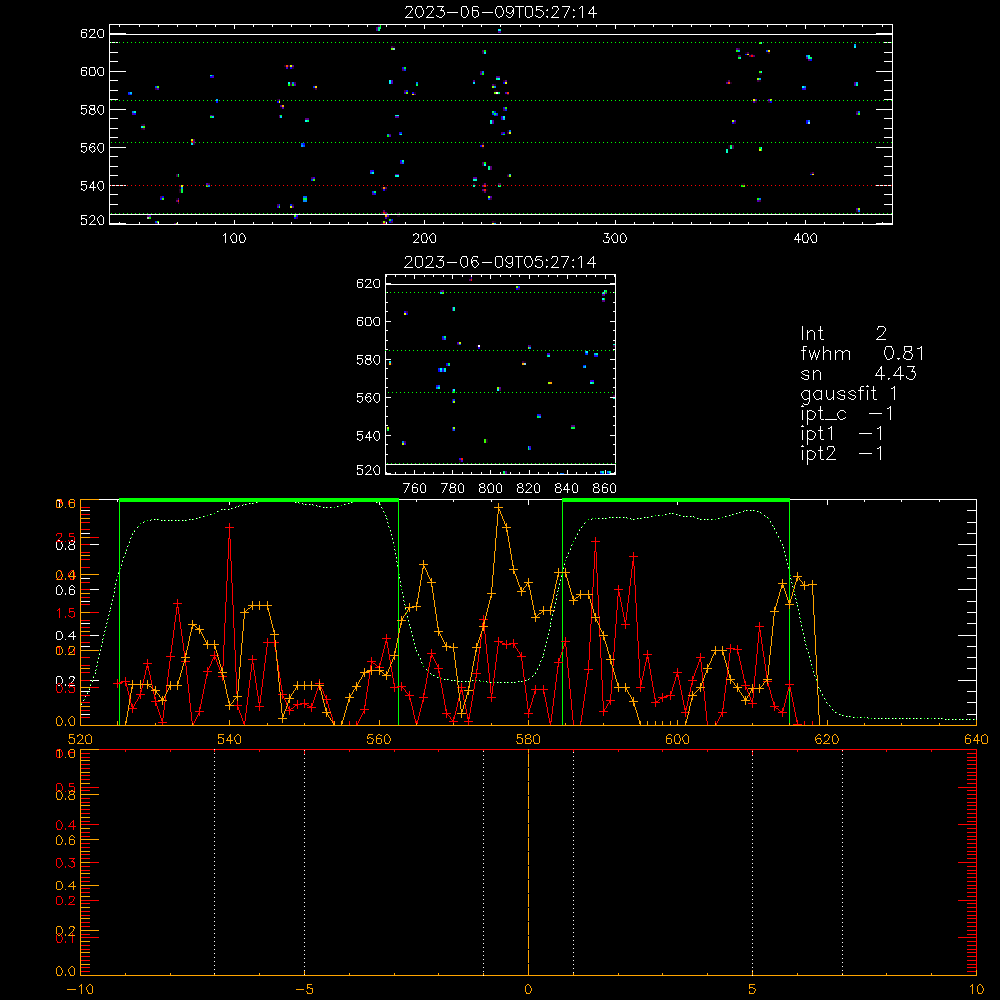This screenshot has height=1000, width=1000.
Task: Click y-axis label 620 on top plot
Action: tap(92, 33)
